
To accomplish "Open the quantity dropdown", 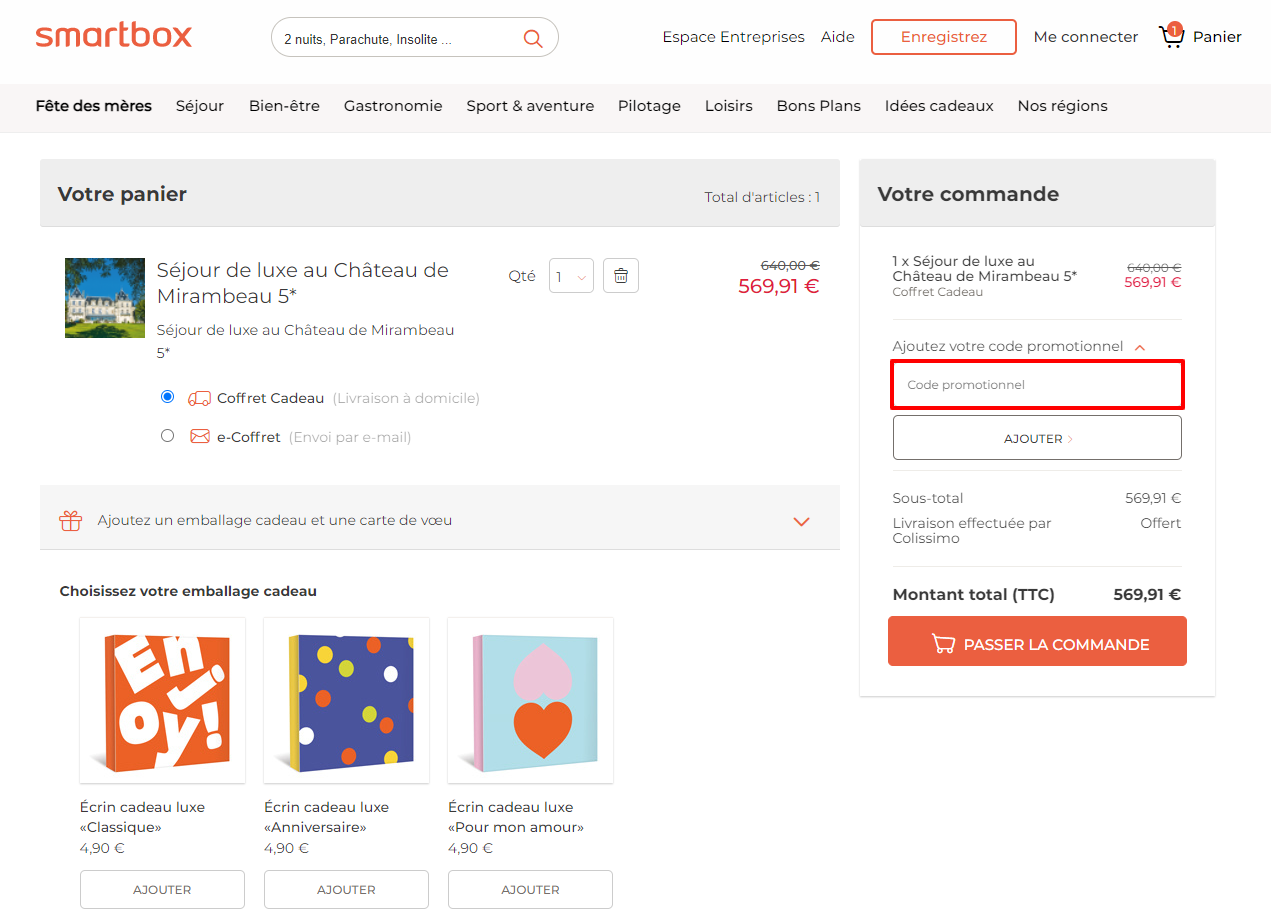I will 571,276.
